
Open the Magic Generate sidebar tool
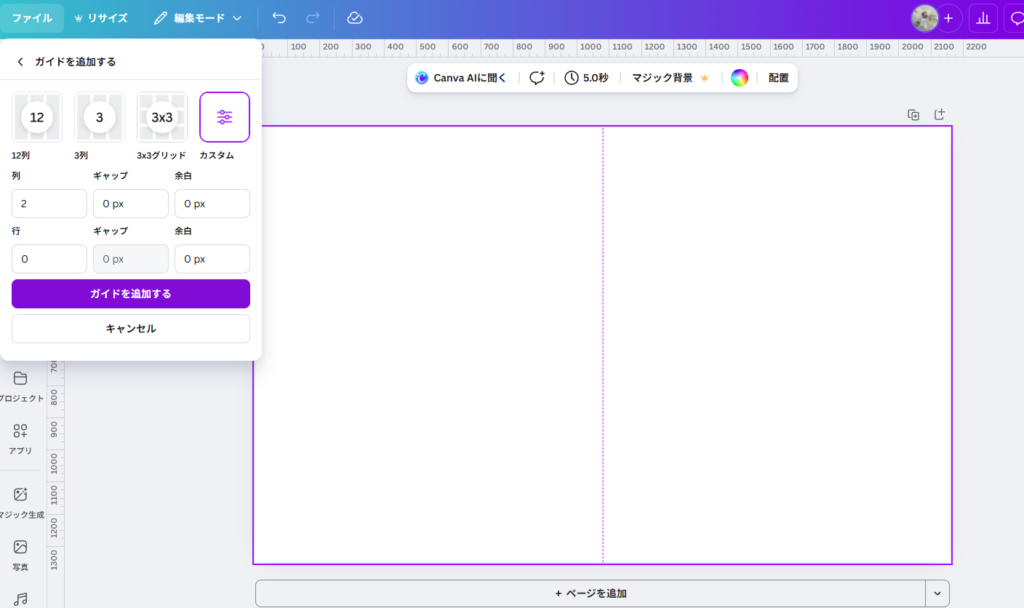pyautogui.click(x=20, y=501)
